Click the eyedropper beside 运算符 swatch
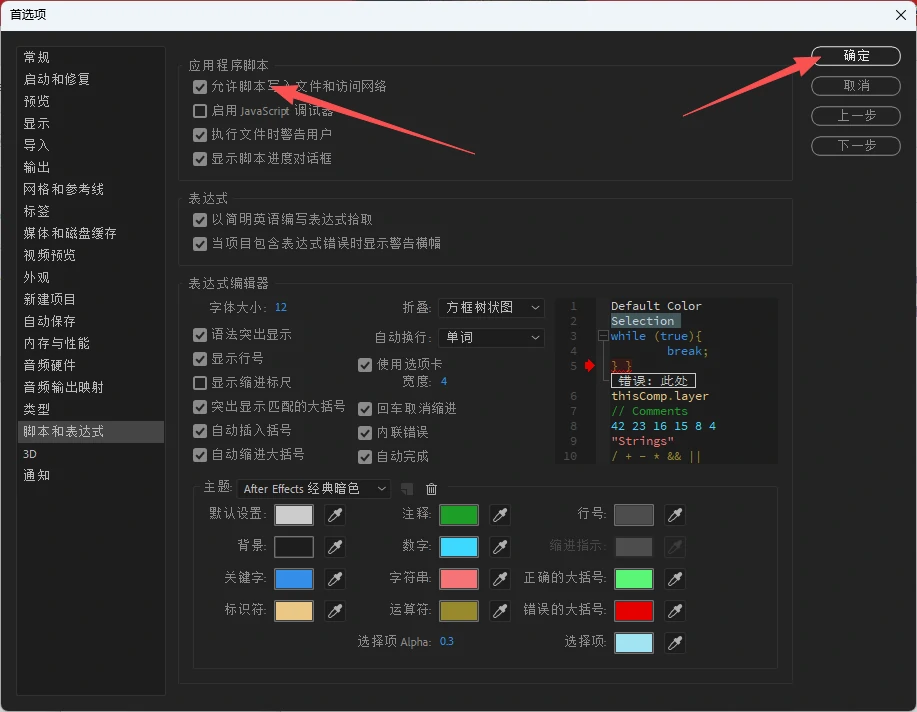Screen dimensions: 917x712 coord(500,611)
